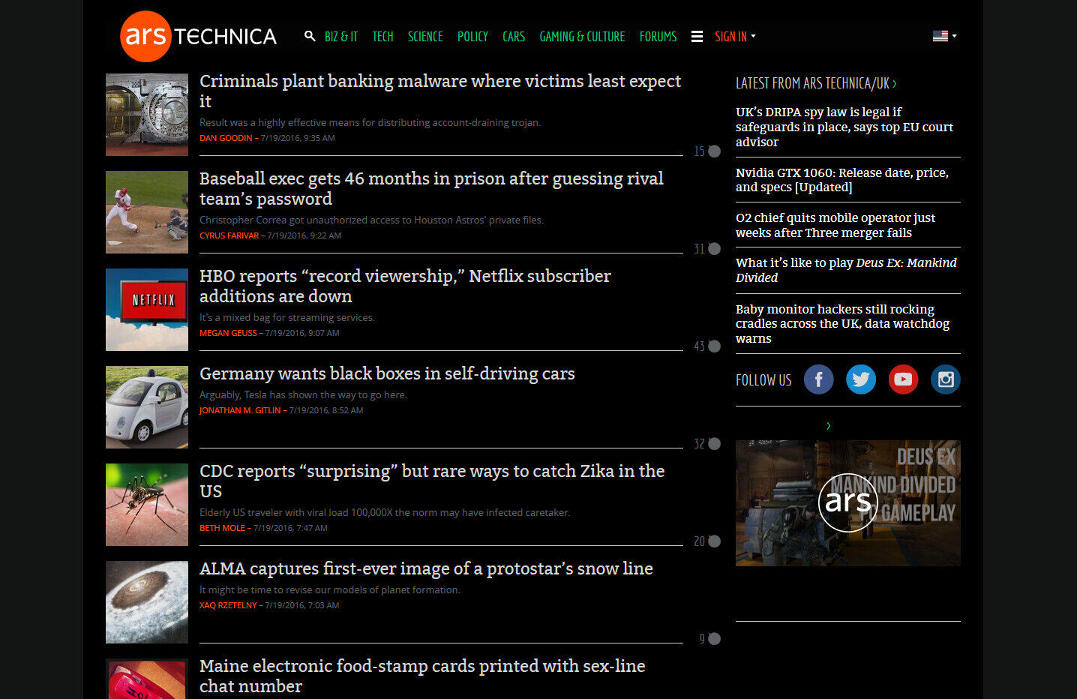Click the Netflix article thumbnail image
The image size is (1077, 699).
[146, 310]
